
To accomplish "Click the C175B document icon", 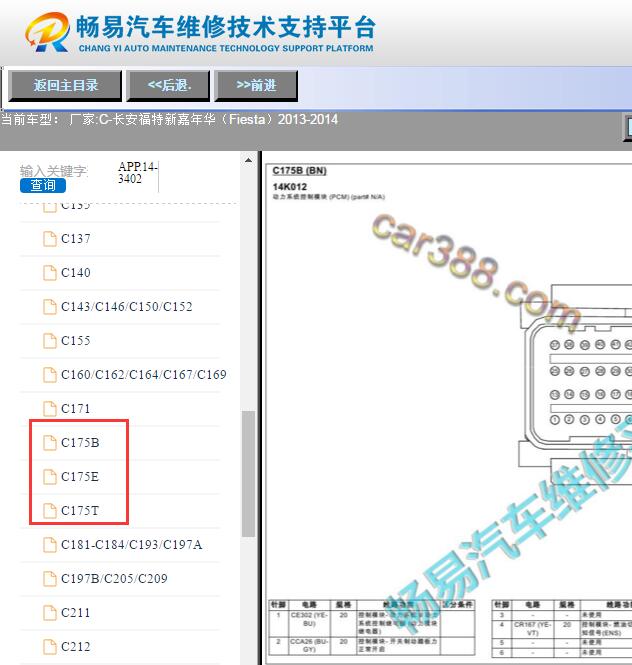I will point(50,442).
